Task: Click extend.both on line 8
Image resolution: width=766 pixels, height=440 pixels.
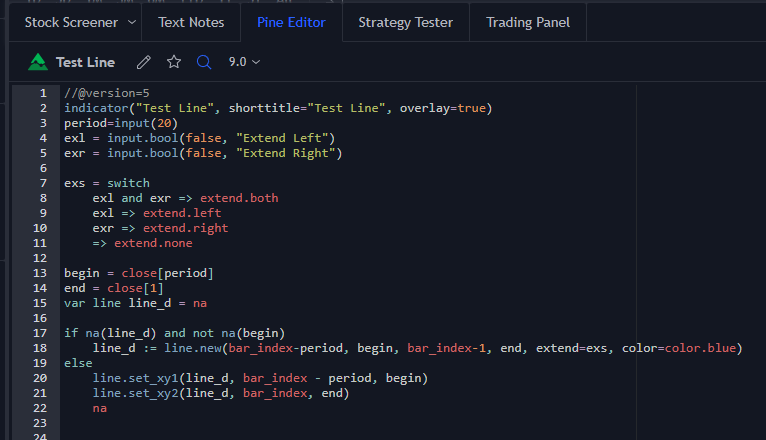Action: [239, 198]
